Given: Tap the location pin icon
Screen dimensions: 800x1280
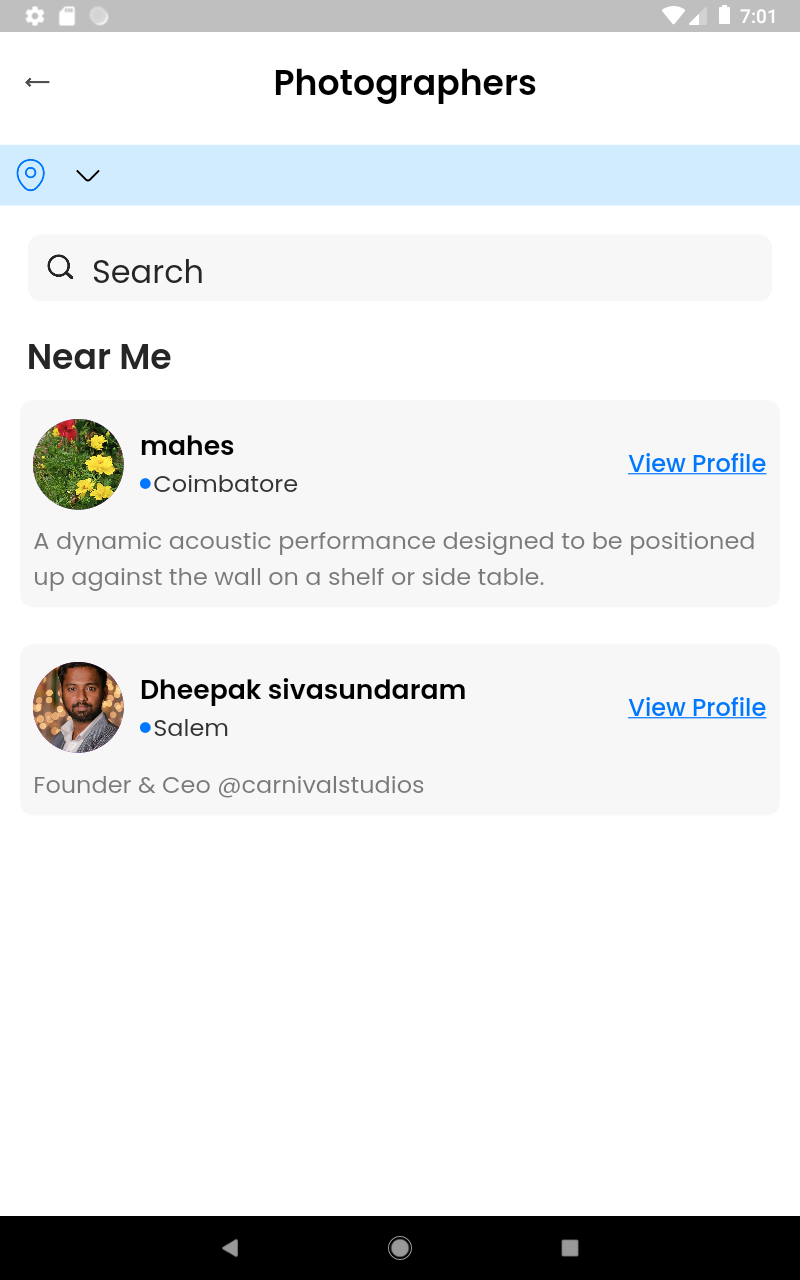Looking at the screenshot, I should pos(31,175).
